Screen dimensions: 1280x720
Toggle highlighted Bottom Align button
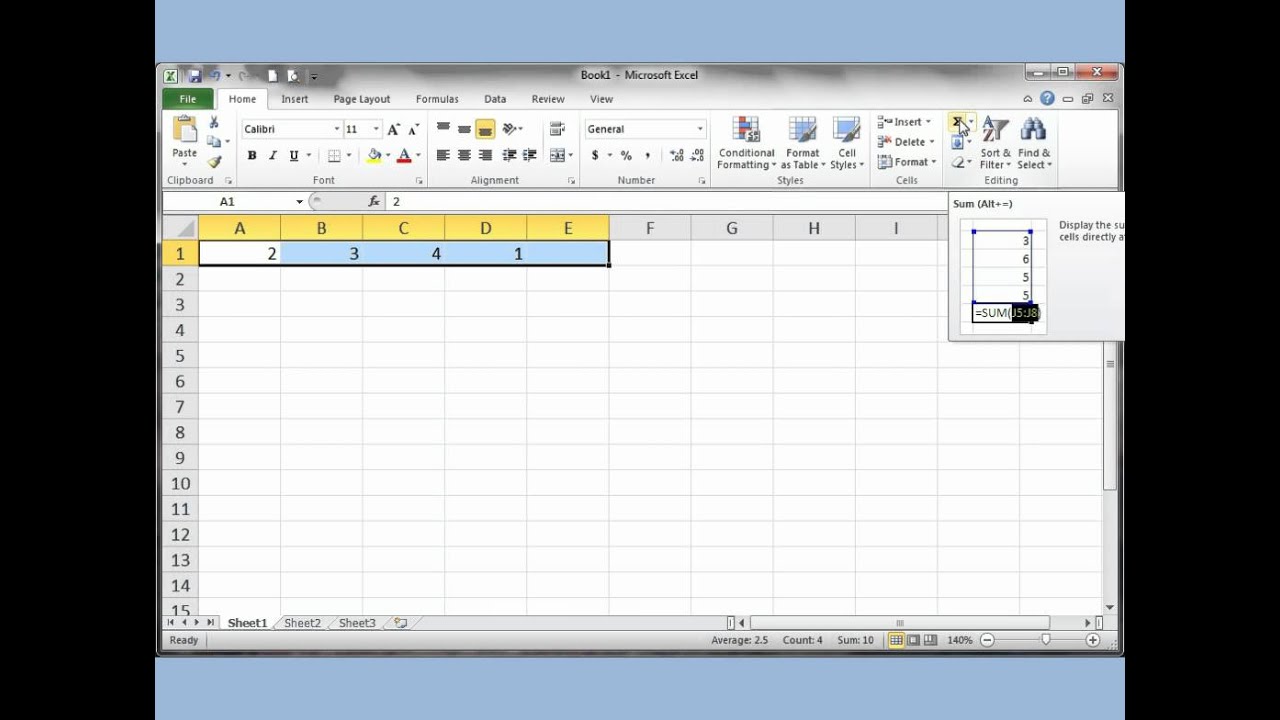coord(485,129)
